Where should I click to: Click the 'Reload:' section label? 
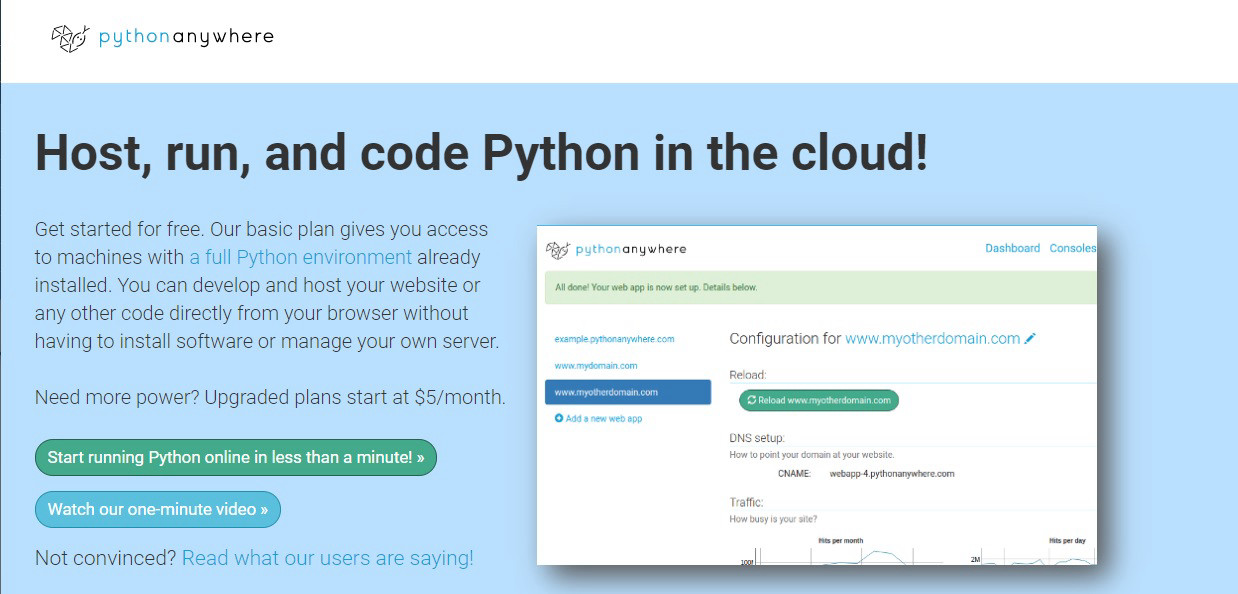748,375
